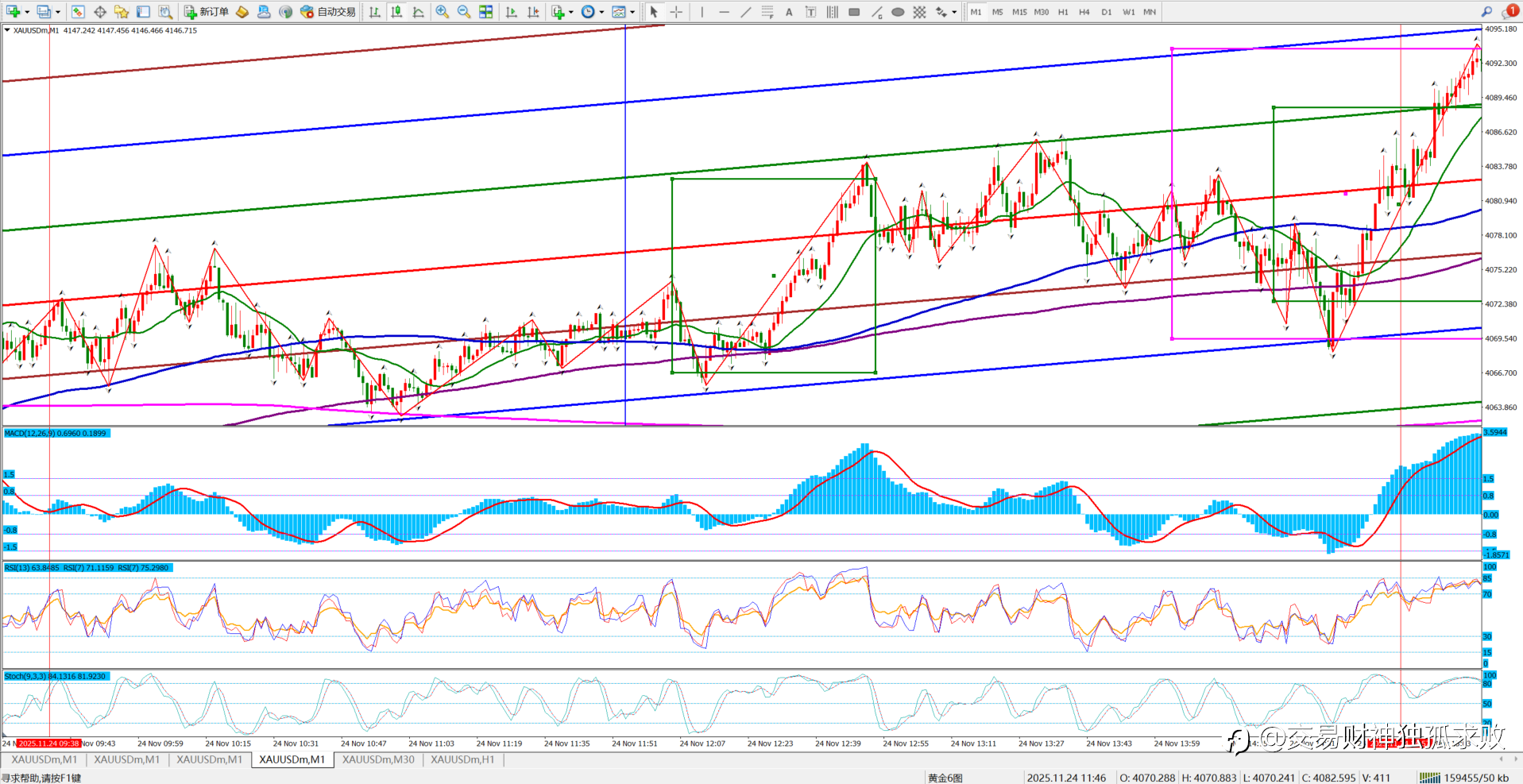Open the tile windows layout icon
Viewport: 1523px width, 784px height.
(x=486, y=12)
